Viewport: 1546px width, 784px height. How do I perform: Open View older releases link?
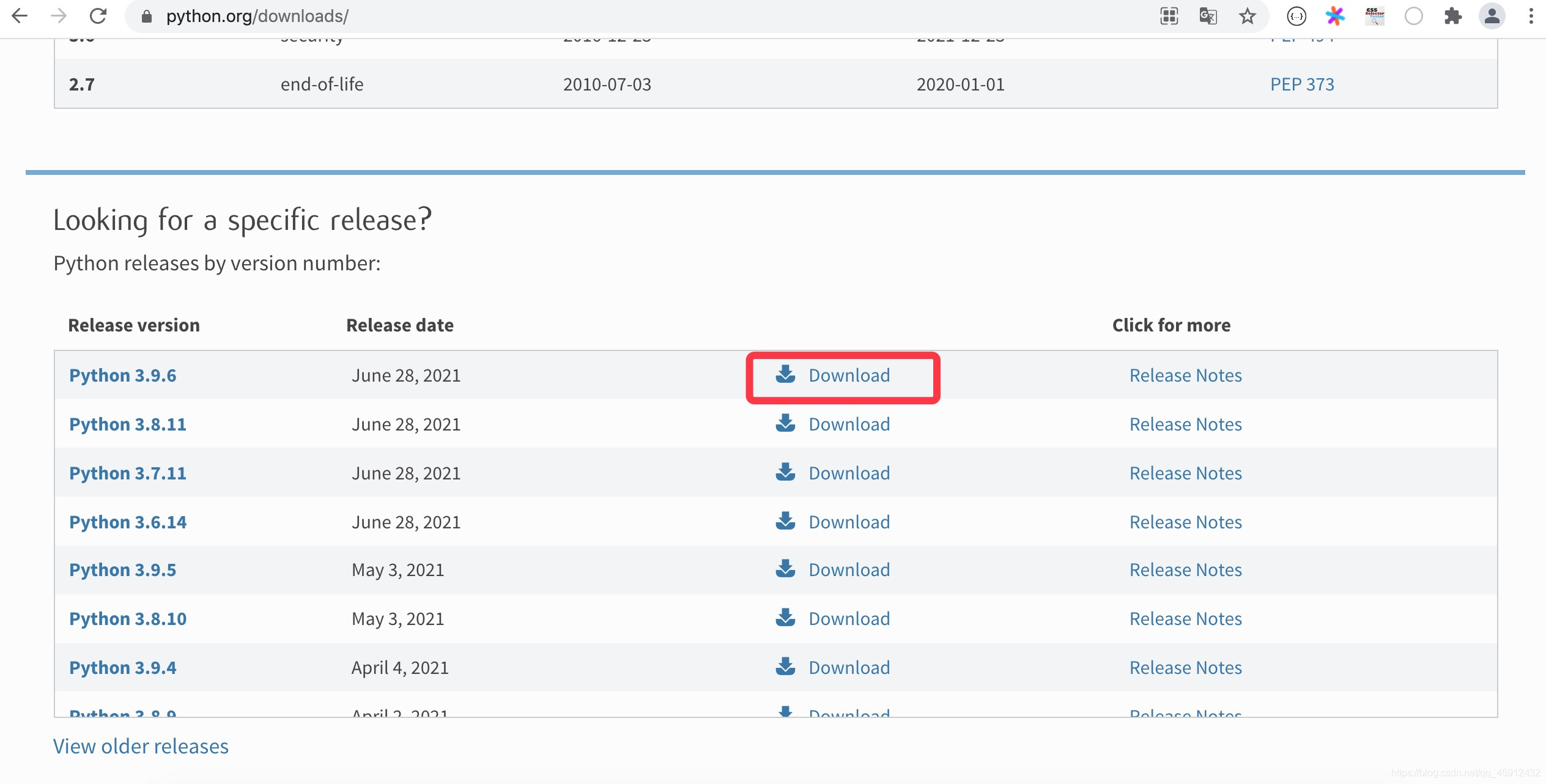pyautogui.click(x=141, y=746)
